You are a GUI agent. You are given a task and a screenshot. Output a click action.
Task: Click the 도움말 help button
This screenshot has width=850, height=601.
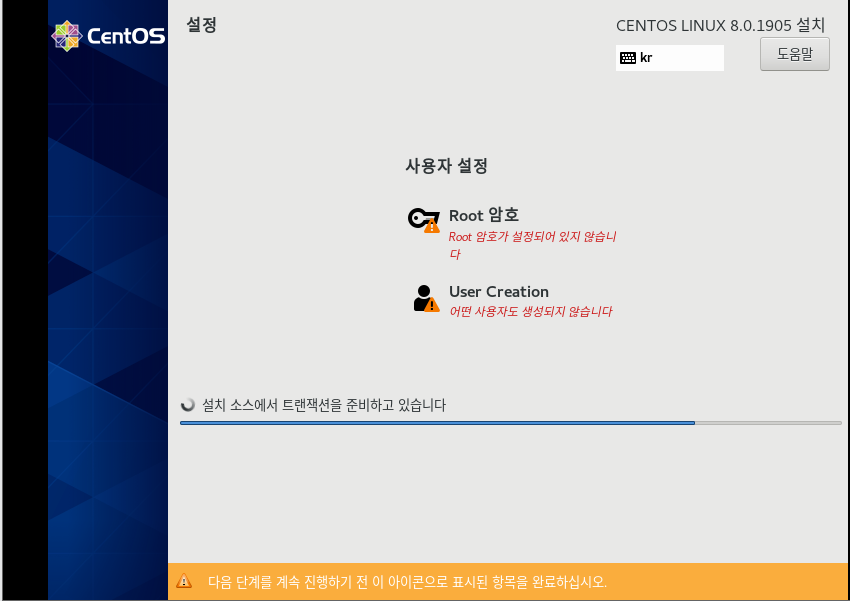pyautogui.click(x=795, y=54)
